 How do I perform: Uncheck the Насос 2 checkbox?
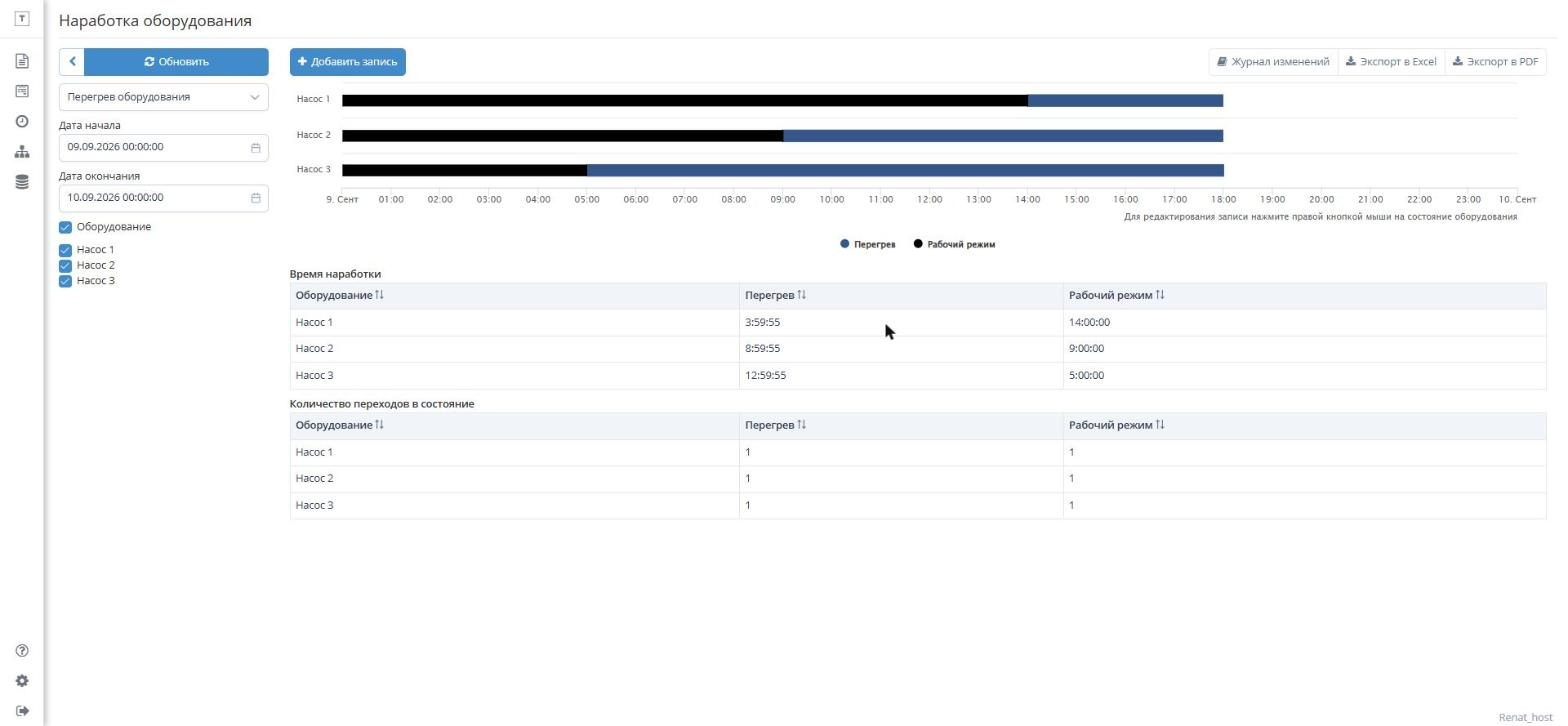[x=66, y=265]
